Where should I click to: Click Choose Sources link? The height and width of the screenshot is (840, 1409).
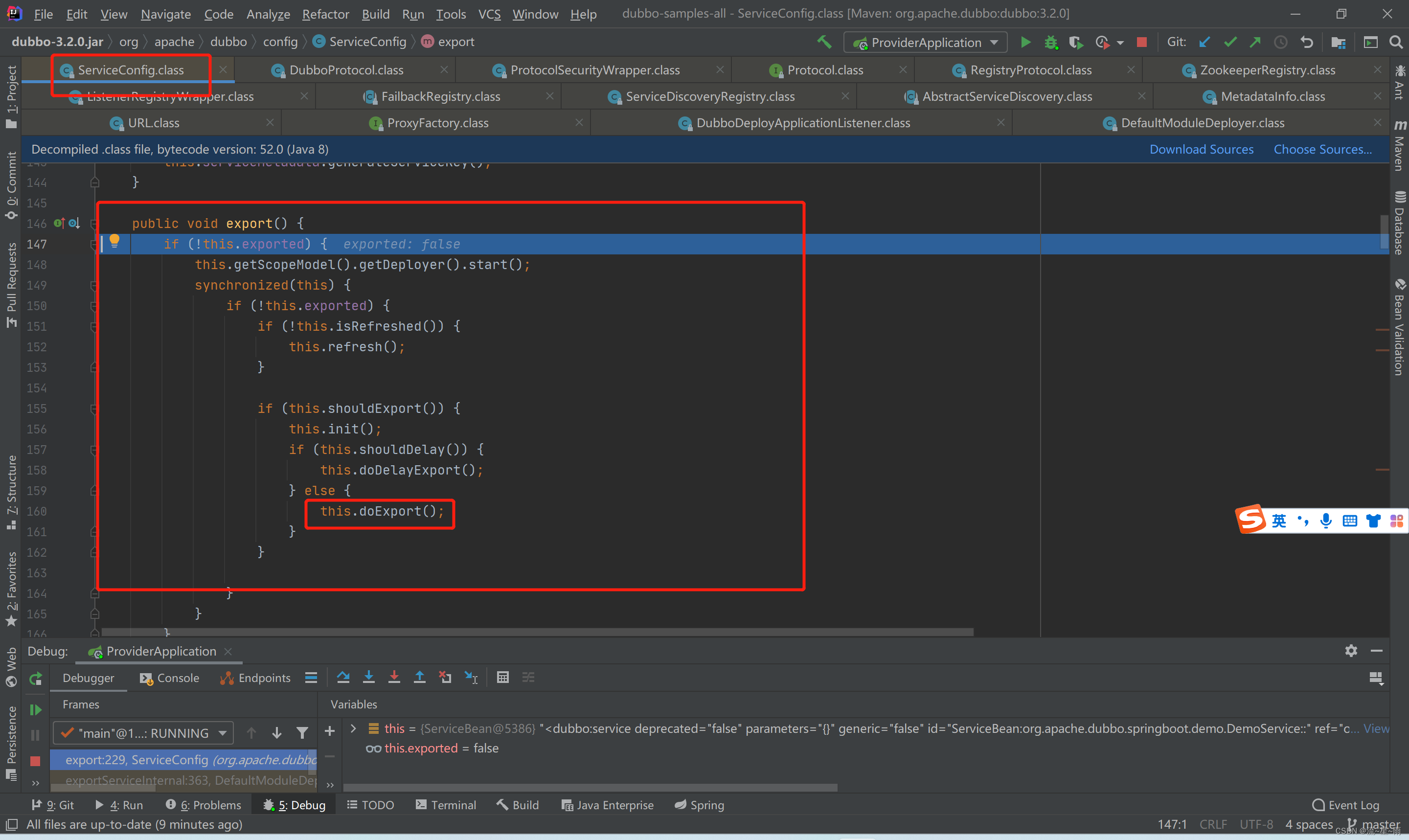[x=1323, y=149]
